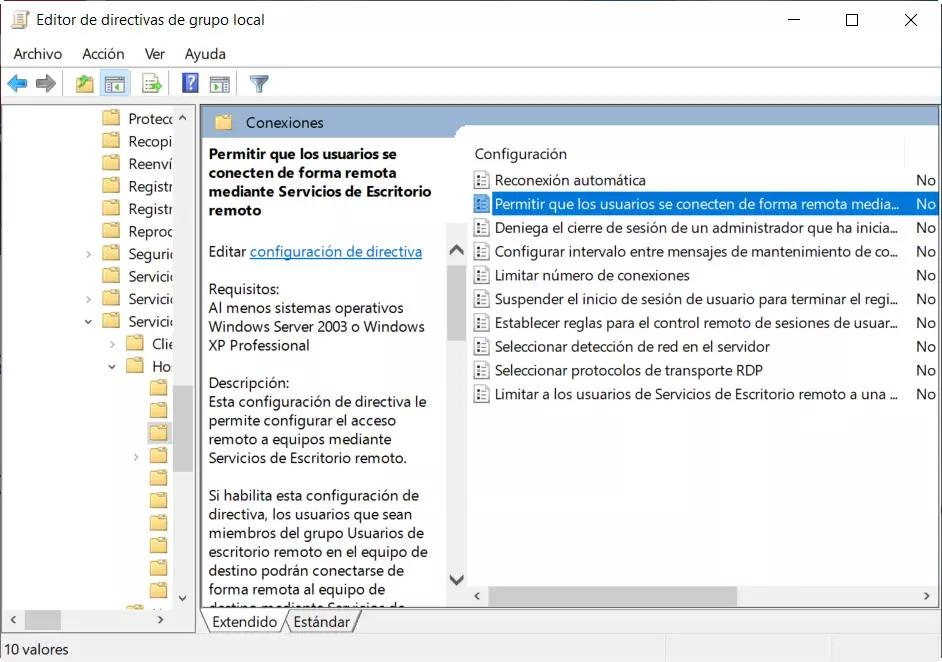Select the highlighted folder in the tree
This screenshot has height=662, width=942.
coord(159,433)
